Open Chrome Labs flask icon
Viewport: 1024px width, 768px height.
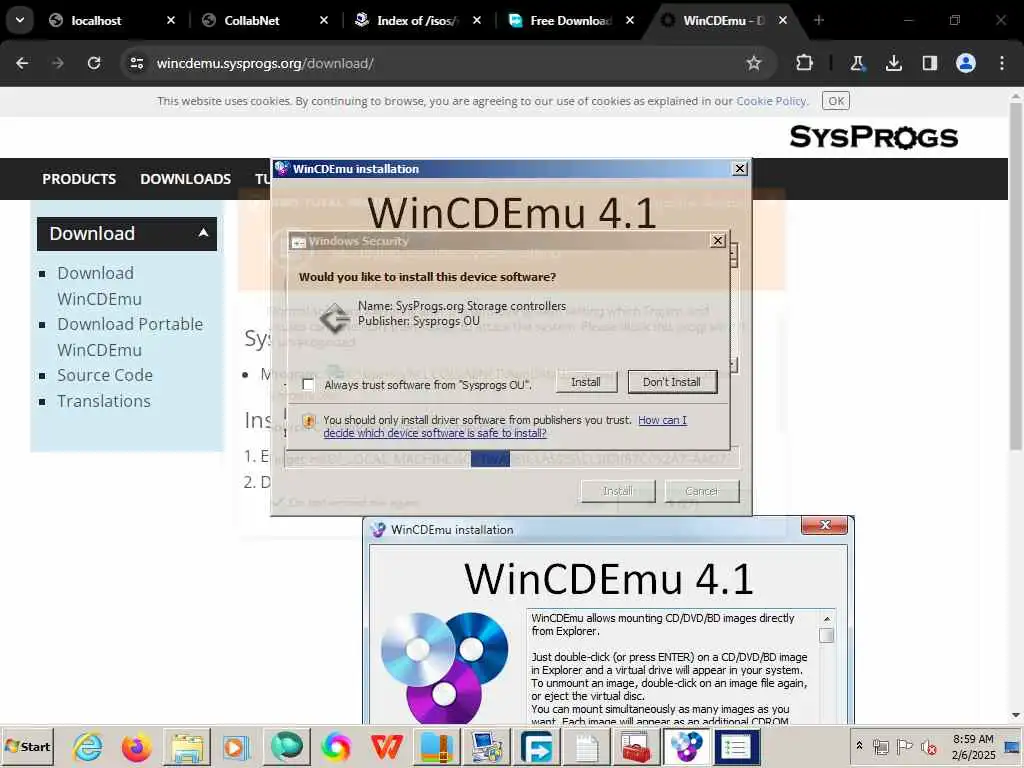[857, 63]
